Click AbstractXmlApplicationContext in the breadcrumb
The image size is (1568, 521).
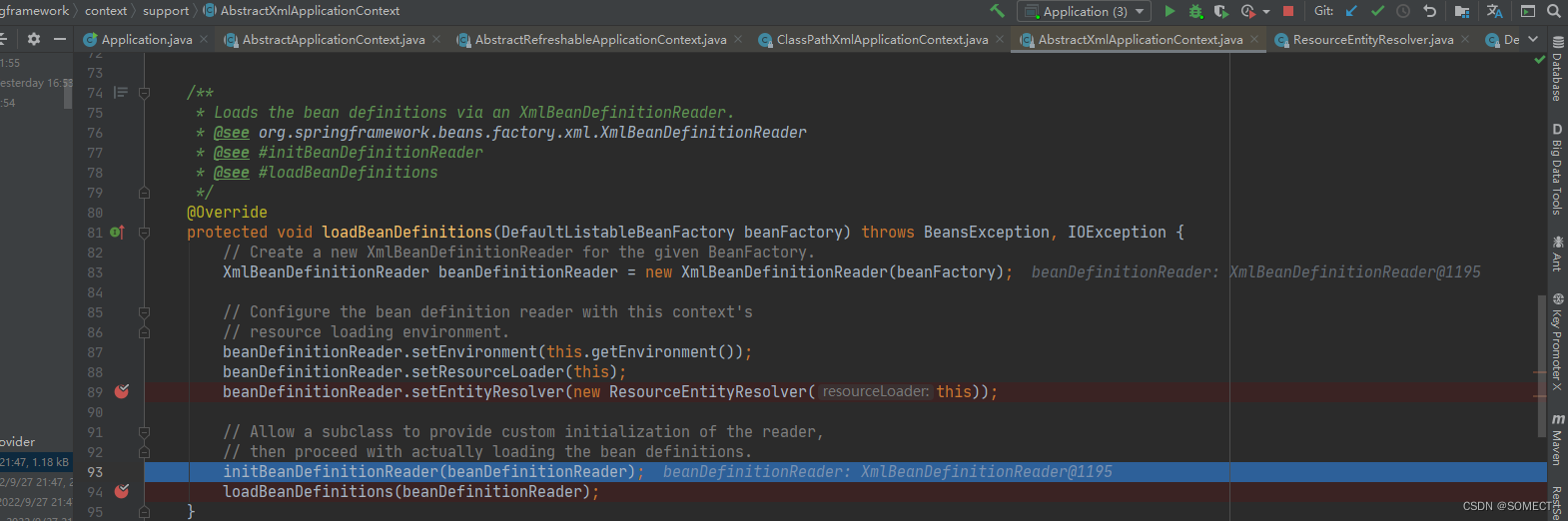(x=310, y=11)
